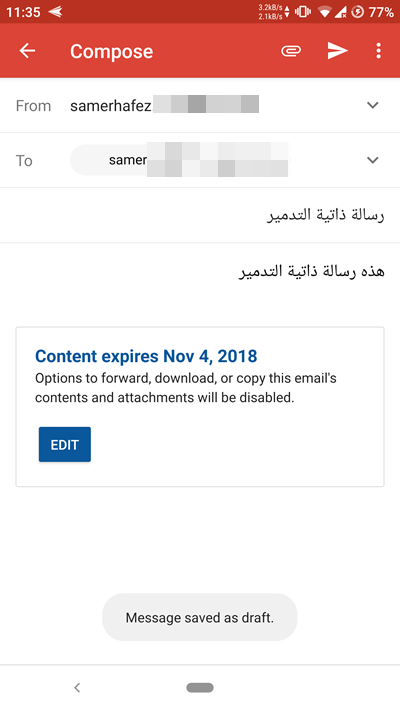The image size is (400, 711).
Task: Tap the Arabic subject line field
Action: 200,215
